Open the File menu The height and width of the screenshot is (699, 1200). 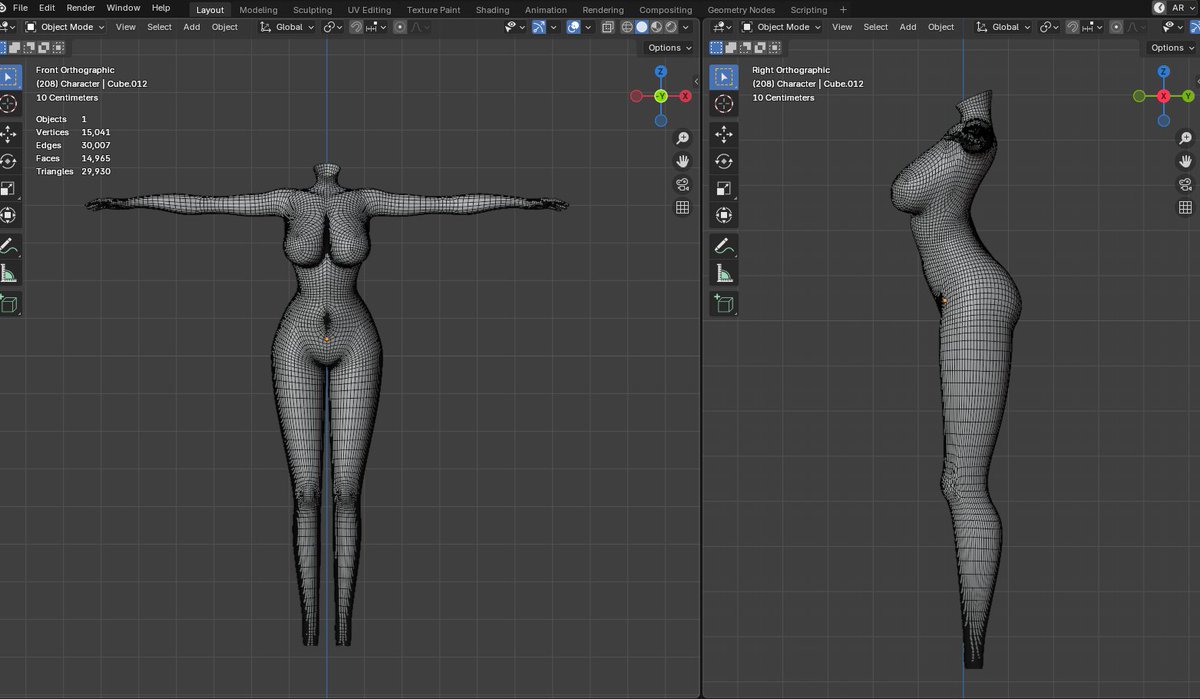(20, 8)
